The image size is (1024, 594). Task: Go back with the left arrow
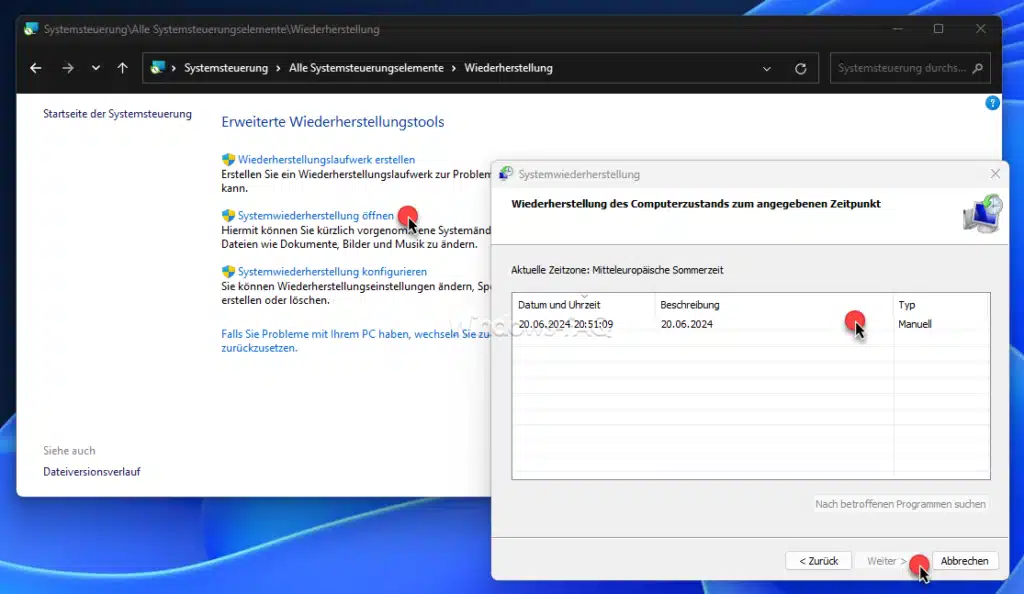pos(36,68)
